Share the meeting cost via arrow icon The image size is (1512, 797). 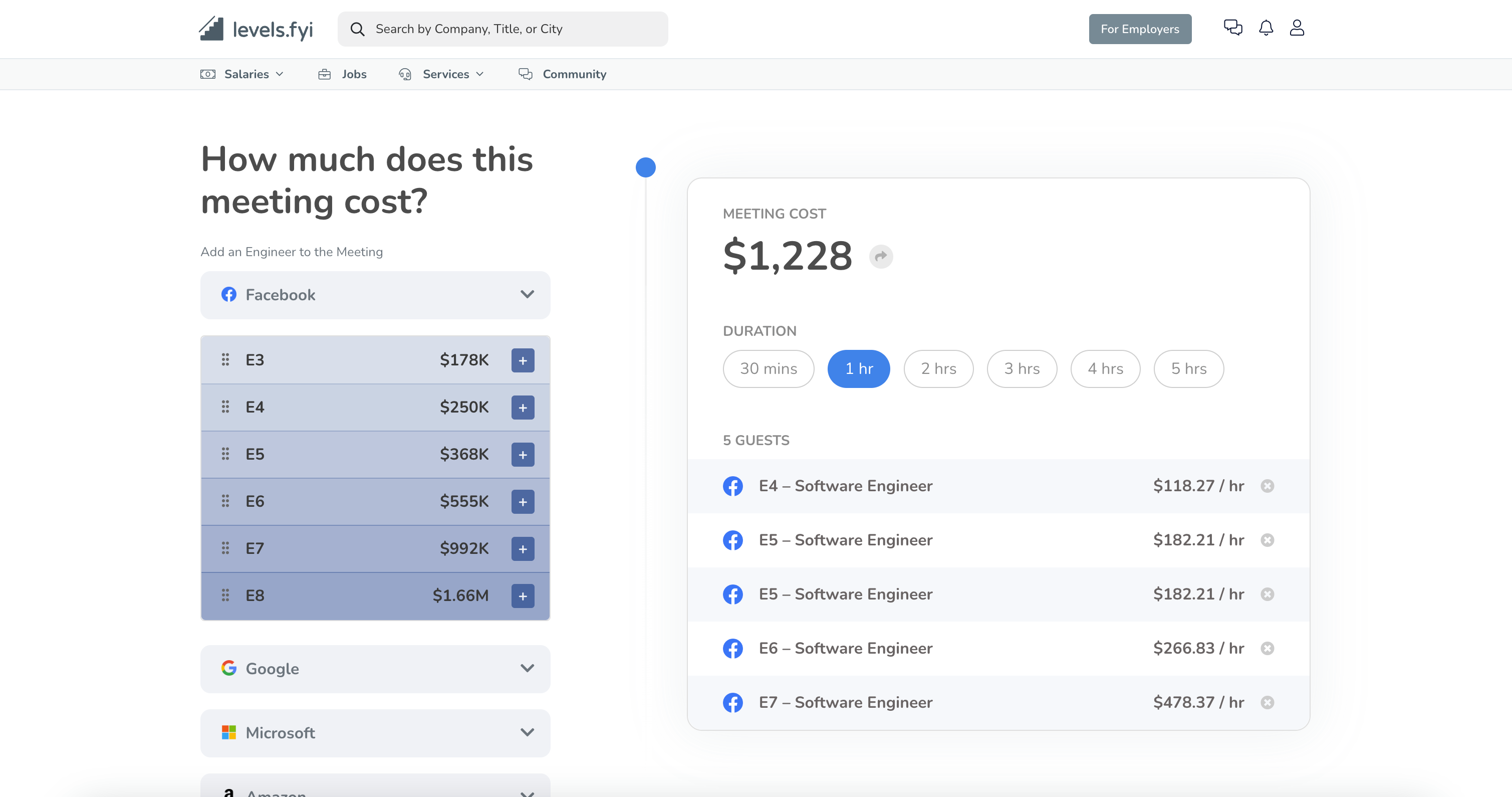coord(880,256)
